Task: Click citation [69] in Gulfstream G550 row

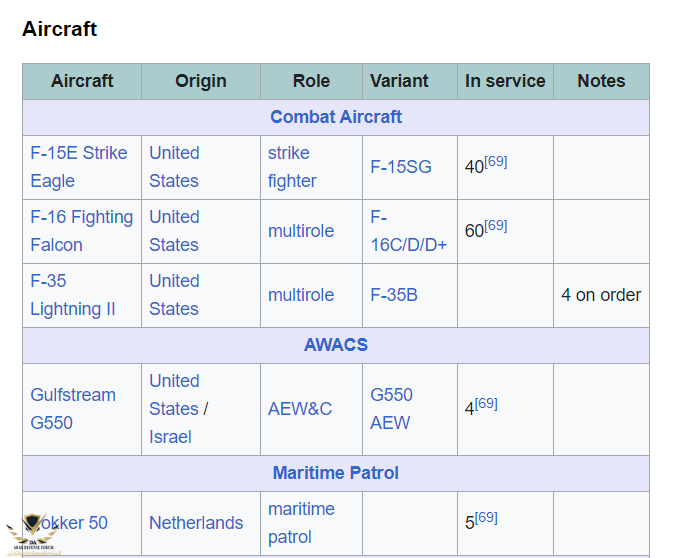Action: tap(486, 403)
